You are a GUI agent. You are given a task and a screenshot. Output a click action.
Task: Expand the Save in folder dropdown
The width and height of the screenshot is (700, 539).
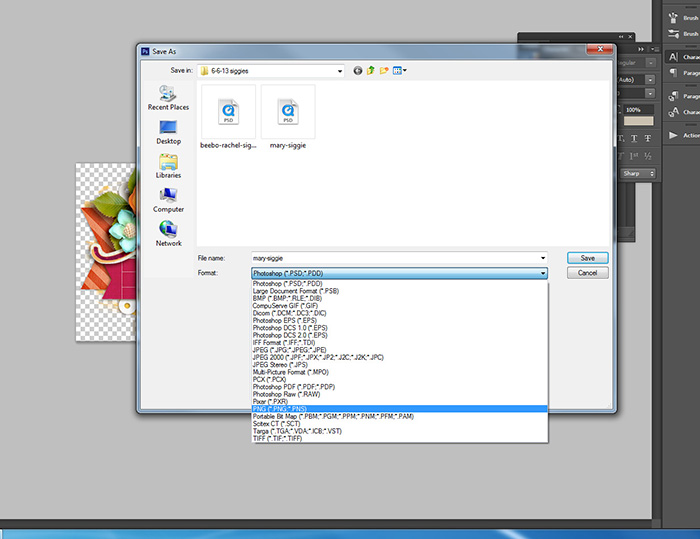[x=340, y=71]
